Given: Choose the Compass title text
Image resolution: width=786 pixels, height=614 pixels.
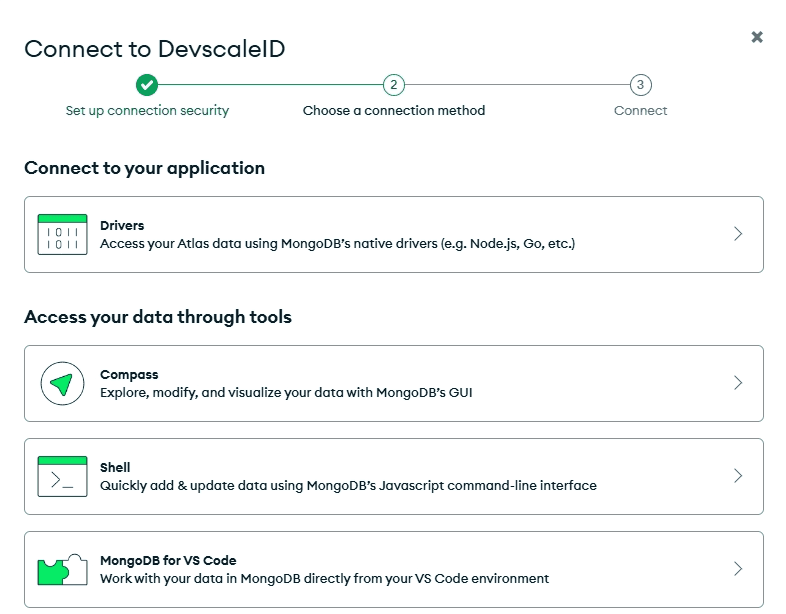Looking at the screenshot, I should coord(129,375).
